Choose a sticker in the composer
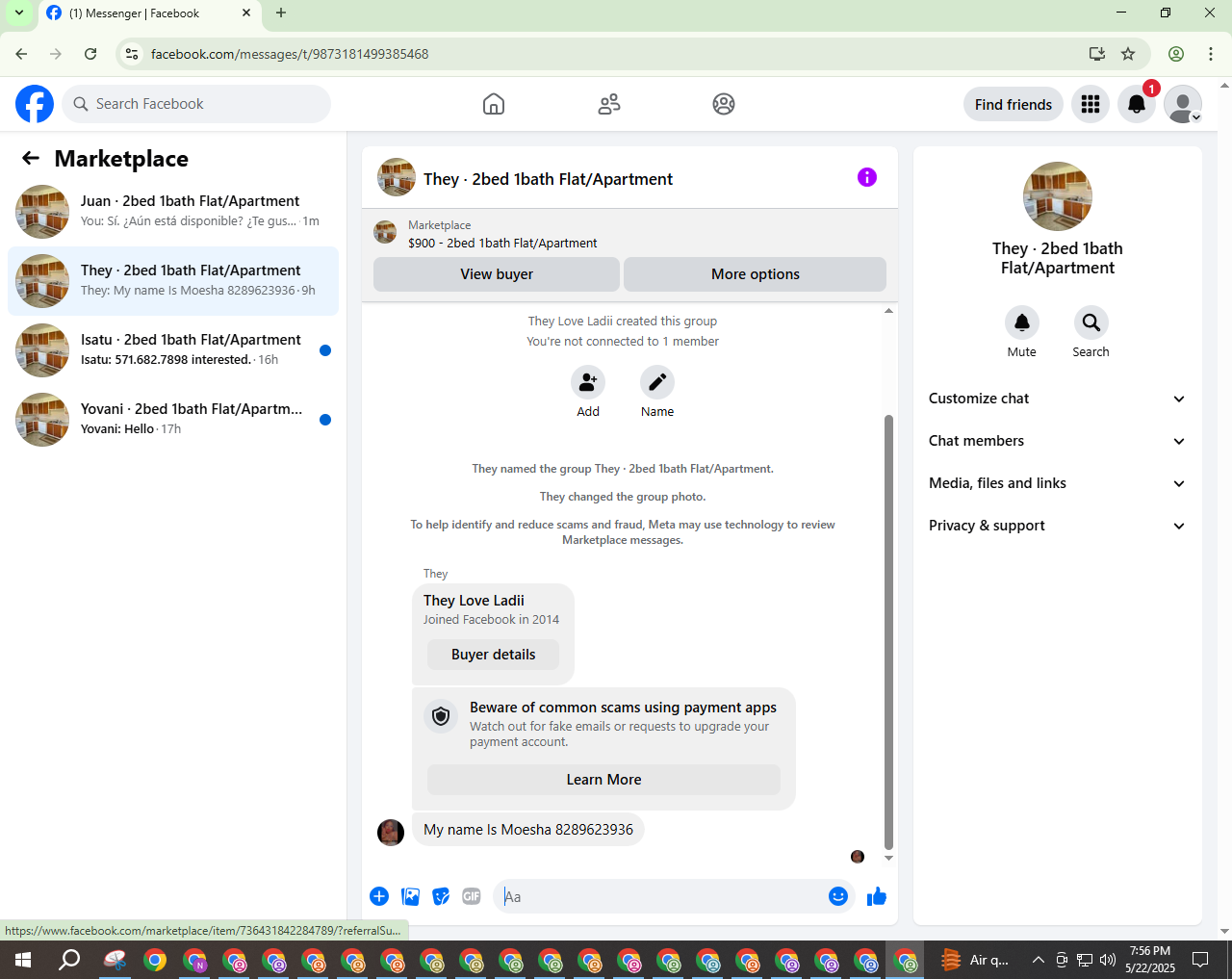The width and height of the screenshot is (1232, 979). (441, 896)
